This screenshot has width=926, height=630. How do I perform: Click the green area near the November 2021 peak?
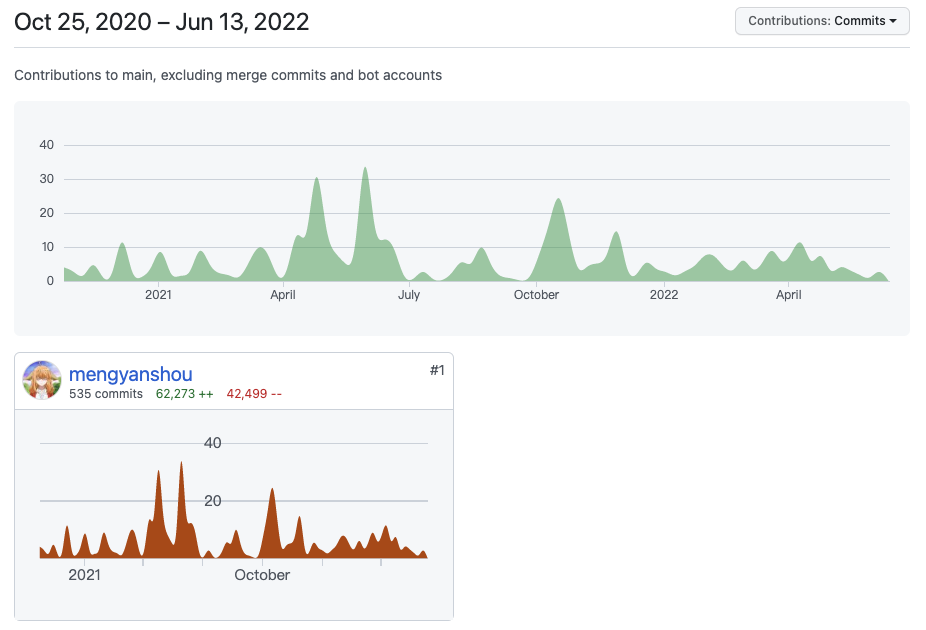tap(557, 230)
